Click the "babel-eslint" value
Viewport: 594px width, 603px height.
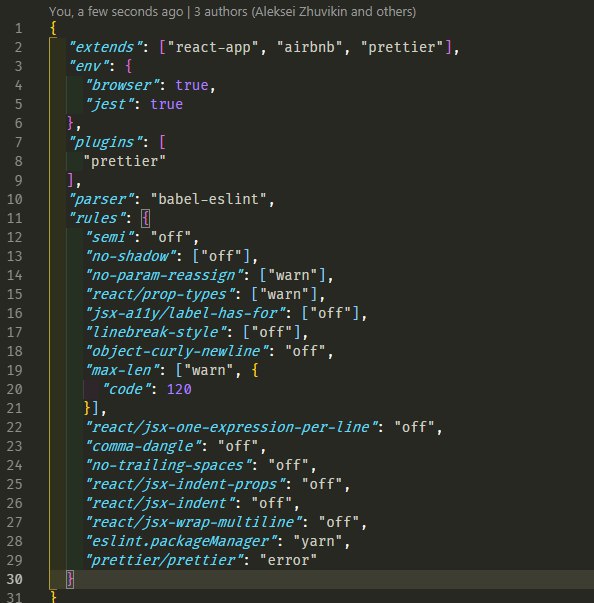pos(209,199)
